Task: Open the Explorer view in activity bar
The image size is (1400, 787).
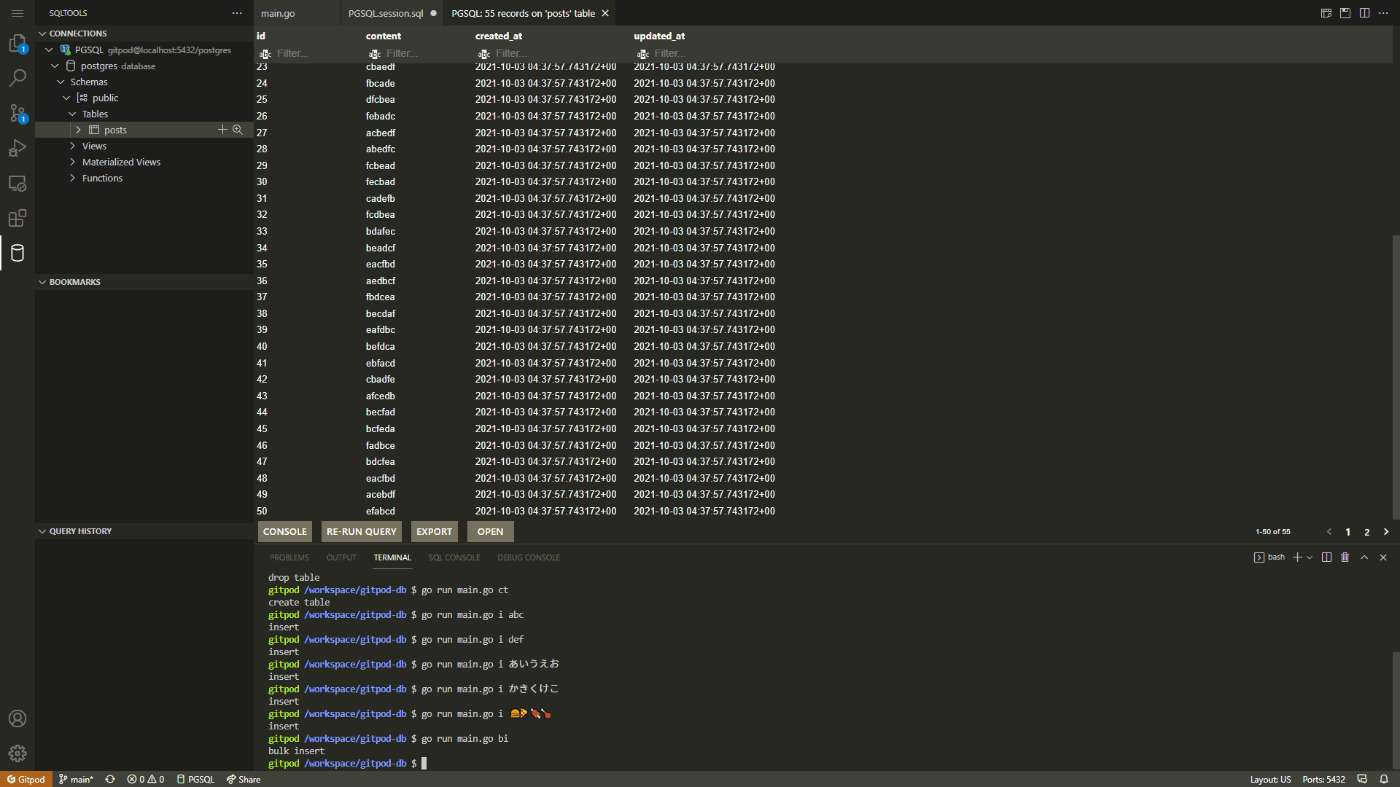Action: pyautogui.click(x=17, y=43)
